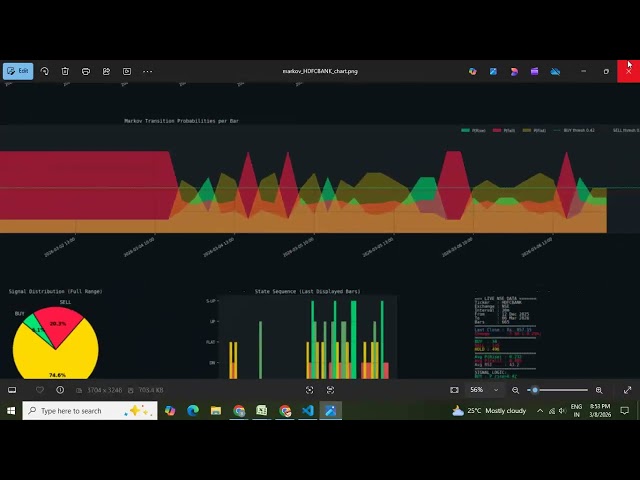The height and width of the screenshot is (480, 640).
Task: Click the ENG IN language indicator
Action: pos(576,411)
